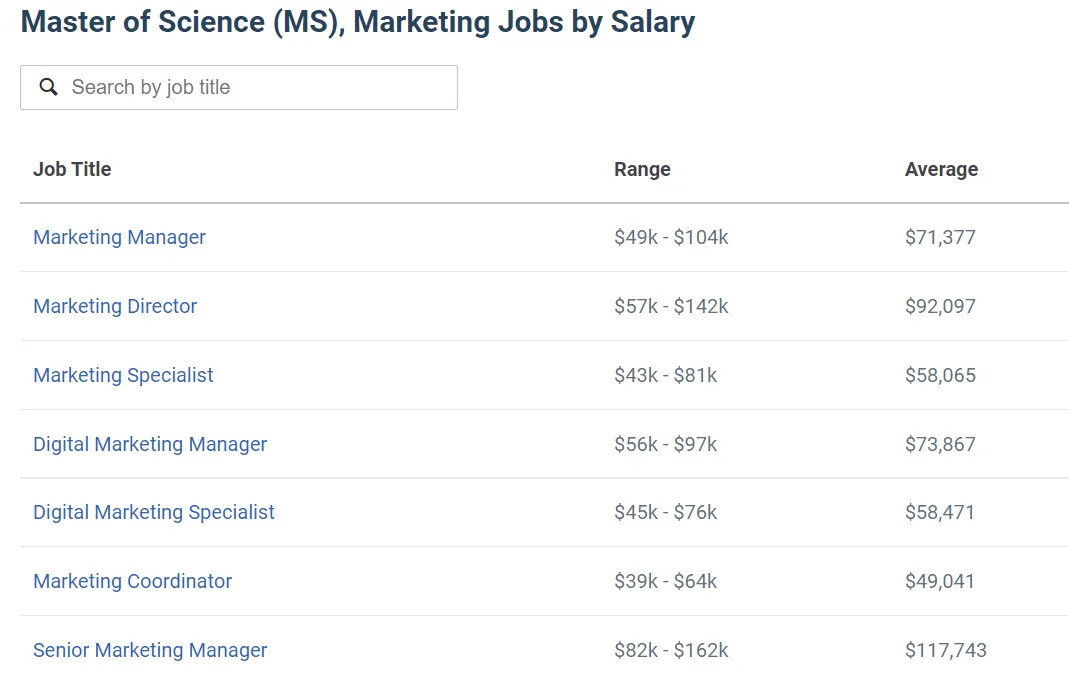Image resolution: width=1069 pixels, height=681 pixels.
Task: Click the $92,097 average salary value
Action: (x=940, y=306)
